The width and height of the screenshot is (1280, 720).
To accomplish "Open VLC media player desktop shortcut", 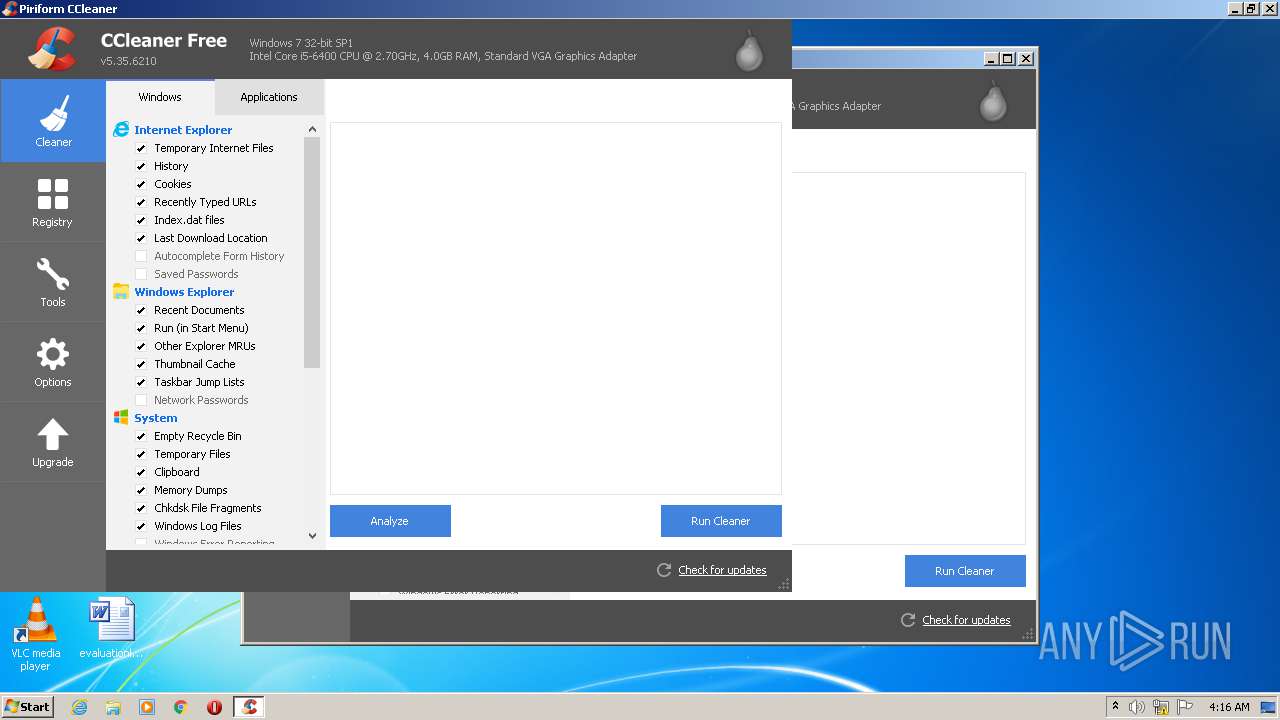I will click(36, 635).
